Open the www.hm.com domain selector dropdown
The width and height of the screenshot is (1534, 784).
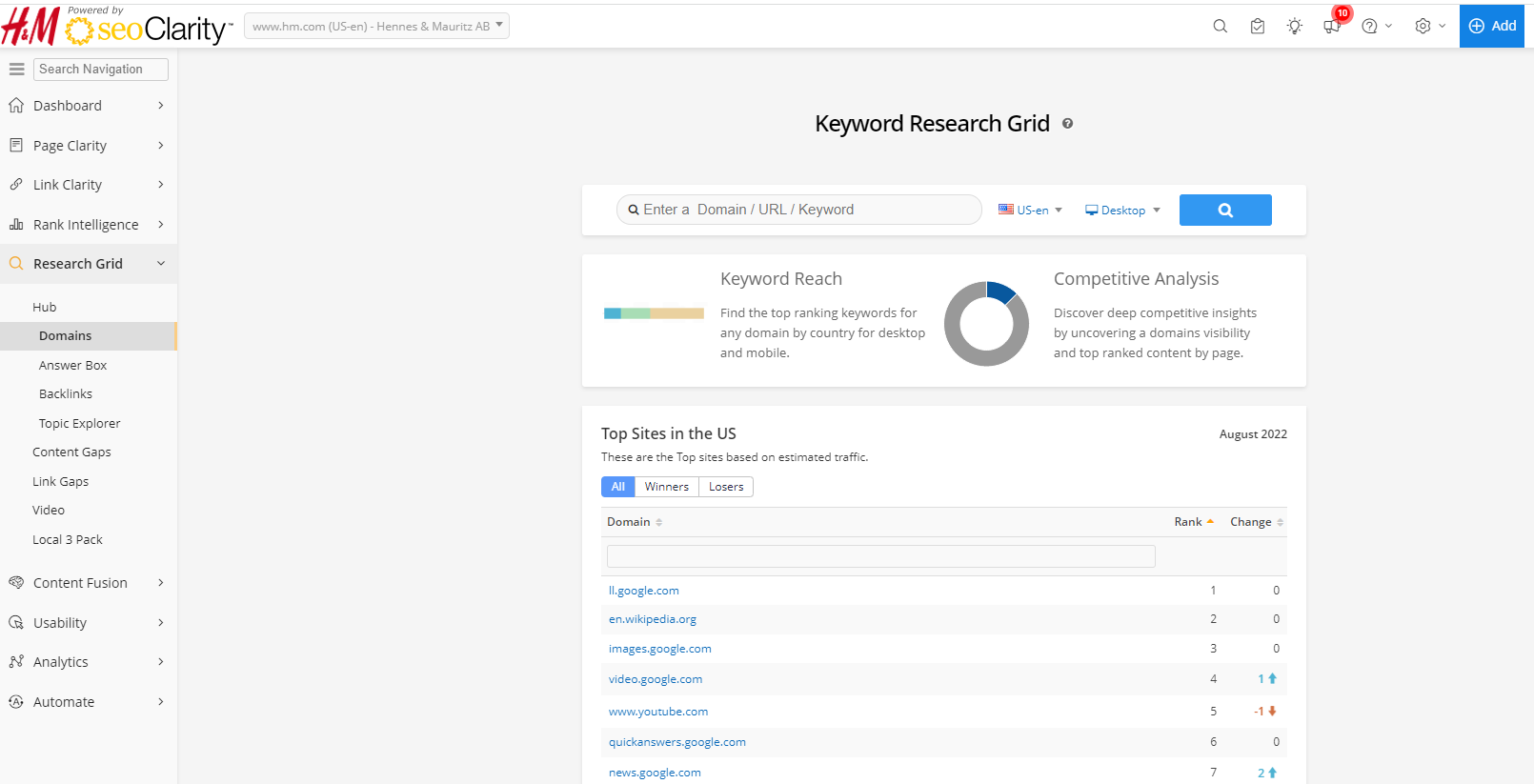(x=376, y=27)
